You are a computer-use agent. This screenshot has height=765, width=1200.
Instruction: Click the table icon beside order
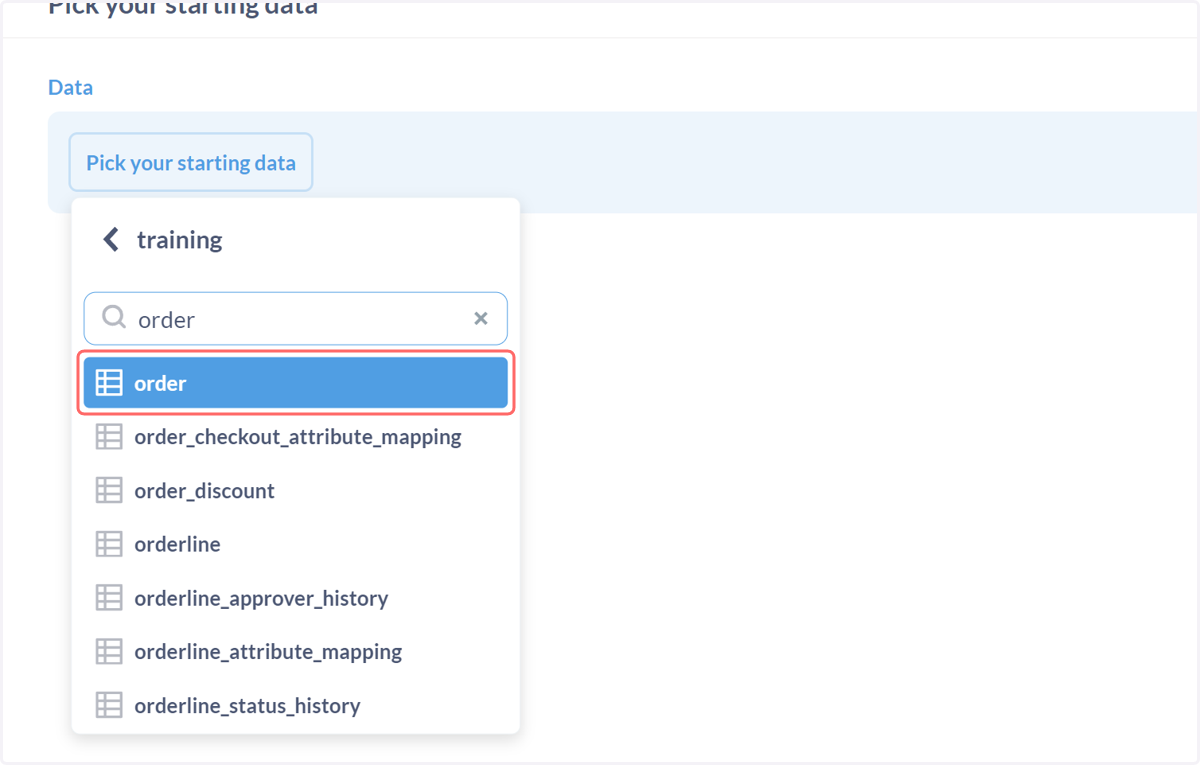tap(109, 383)
